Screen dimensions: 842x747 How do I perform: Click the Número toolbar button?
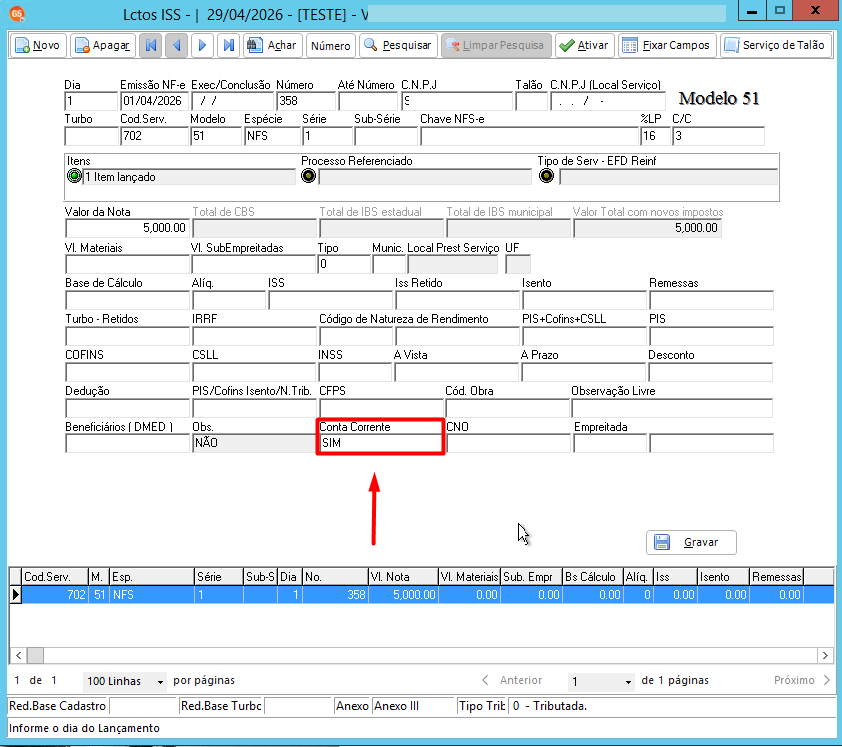click(330, 46)
